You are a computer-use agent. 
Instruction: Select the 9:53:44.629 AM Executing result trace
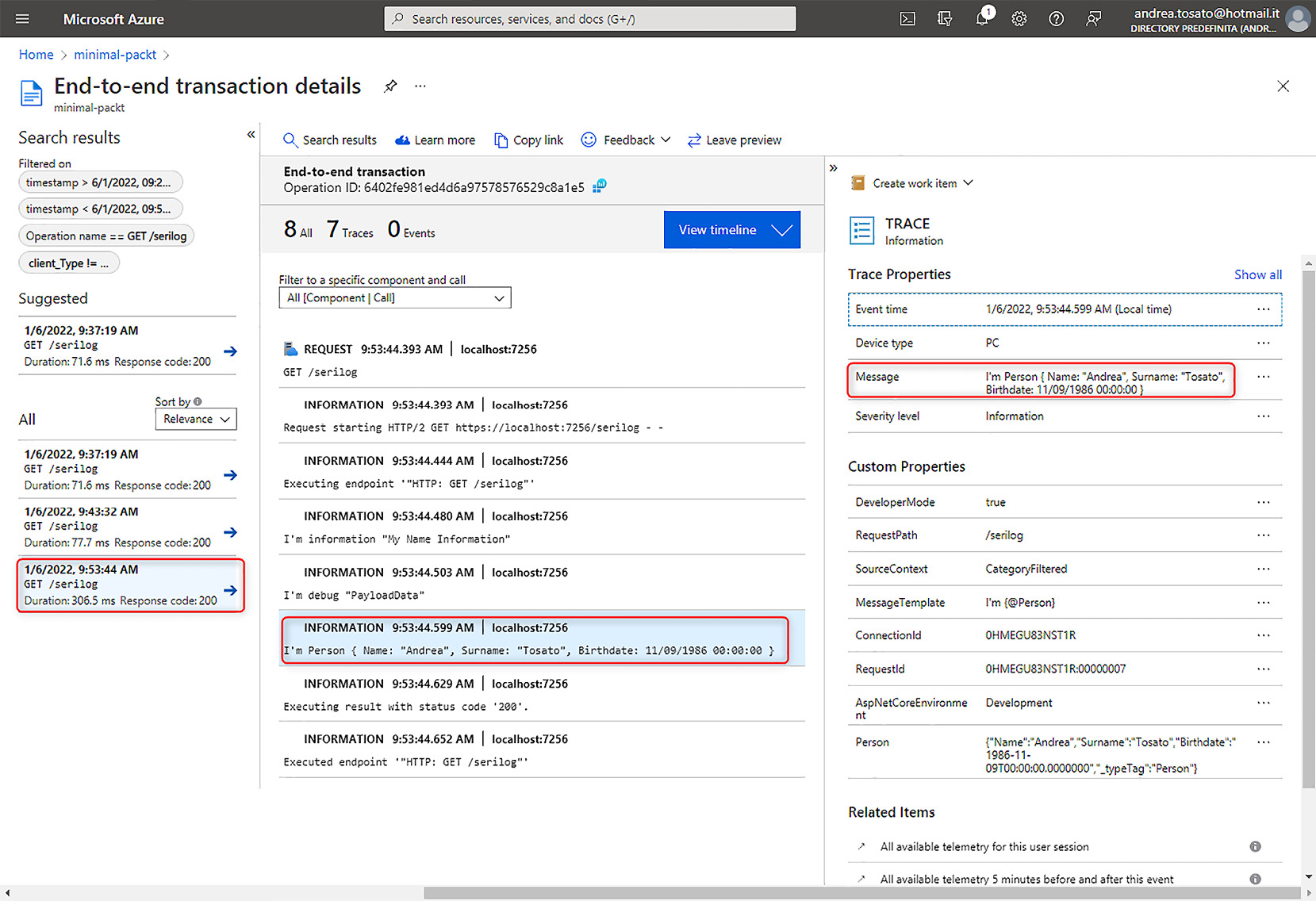pos(542,695)
